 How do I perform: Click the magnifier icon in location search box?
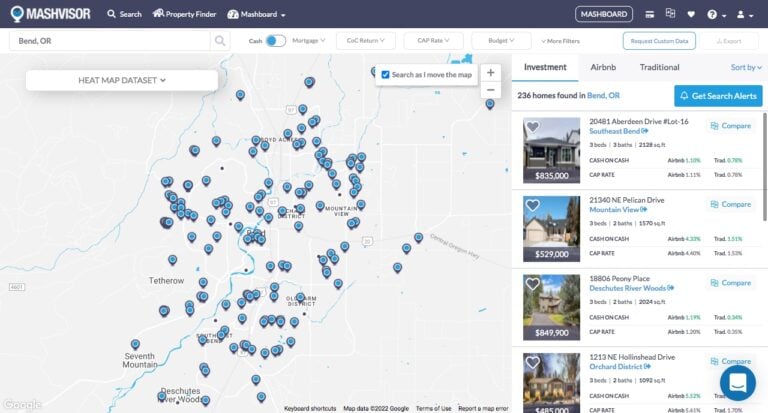click(220, 41)
